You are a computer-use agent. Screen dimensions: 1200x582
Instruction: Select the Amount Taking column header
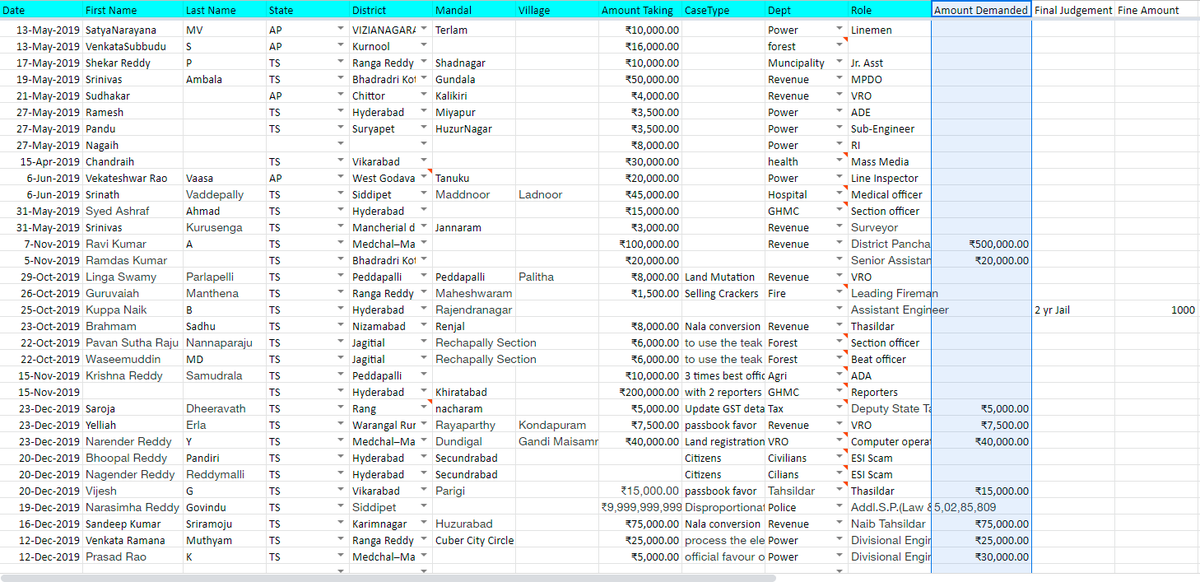639,10
